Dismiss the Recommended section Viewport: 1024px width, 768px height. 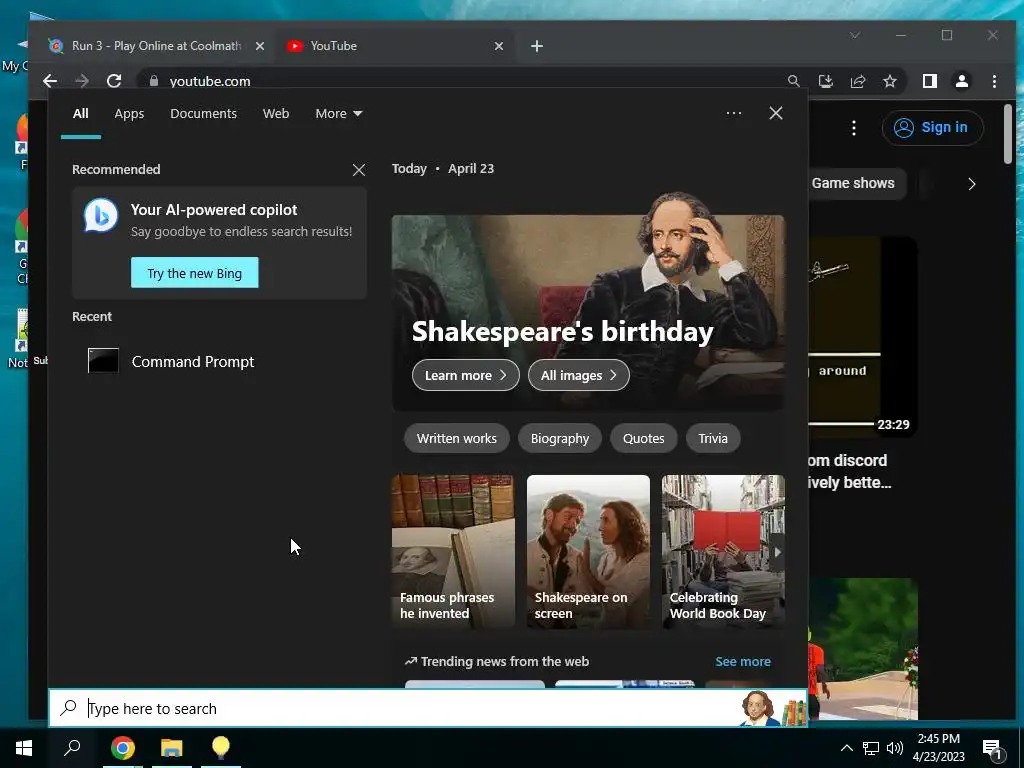tap(359, 170)
